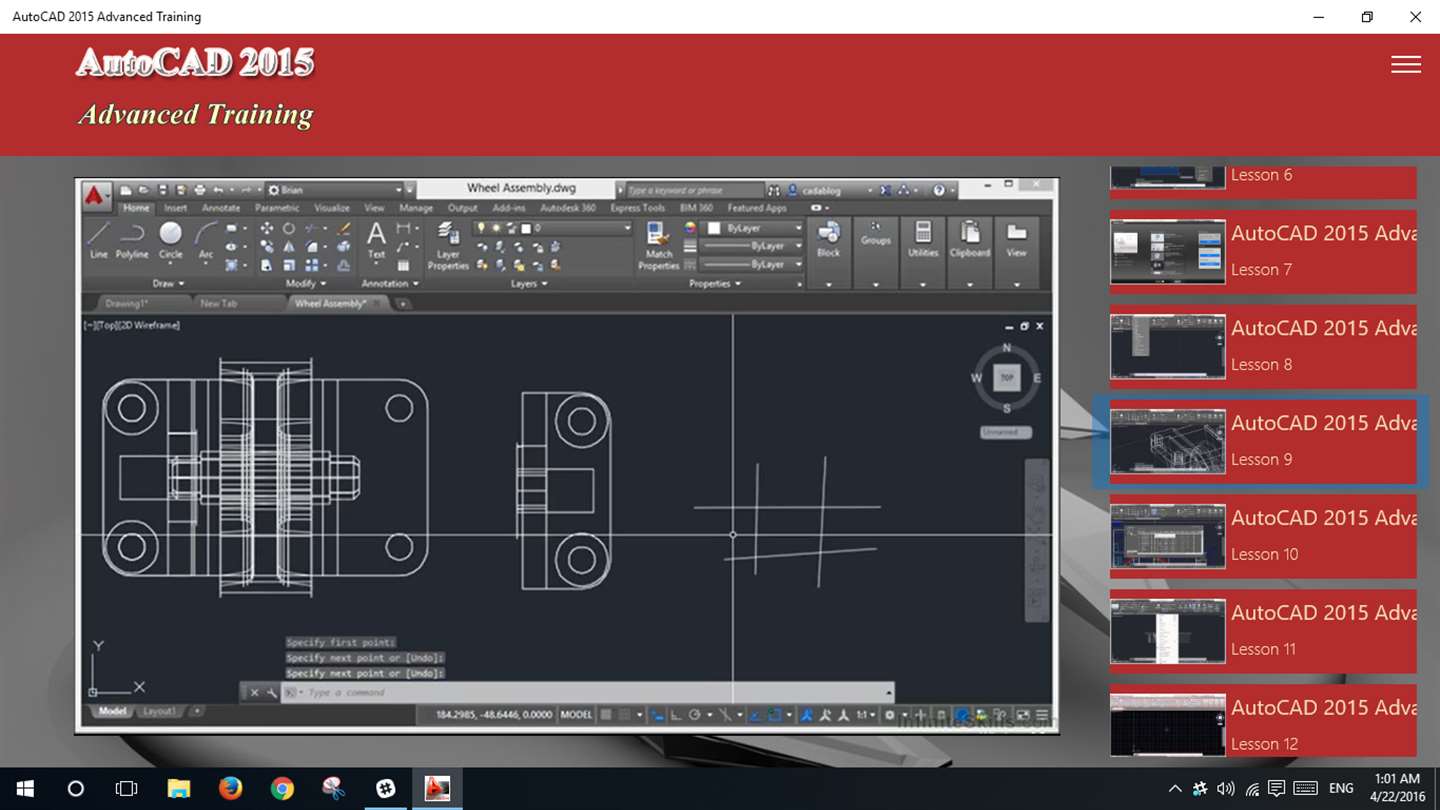1440x810 pixels.
Task: Click the Dimension tool in Annotation panel
Action: point(403,229)
